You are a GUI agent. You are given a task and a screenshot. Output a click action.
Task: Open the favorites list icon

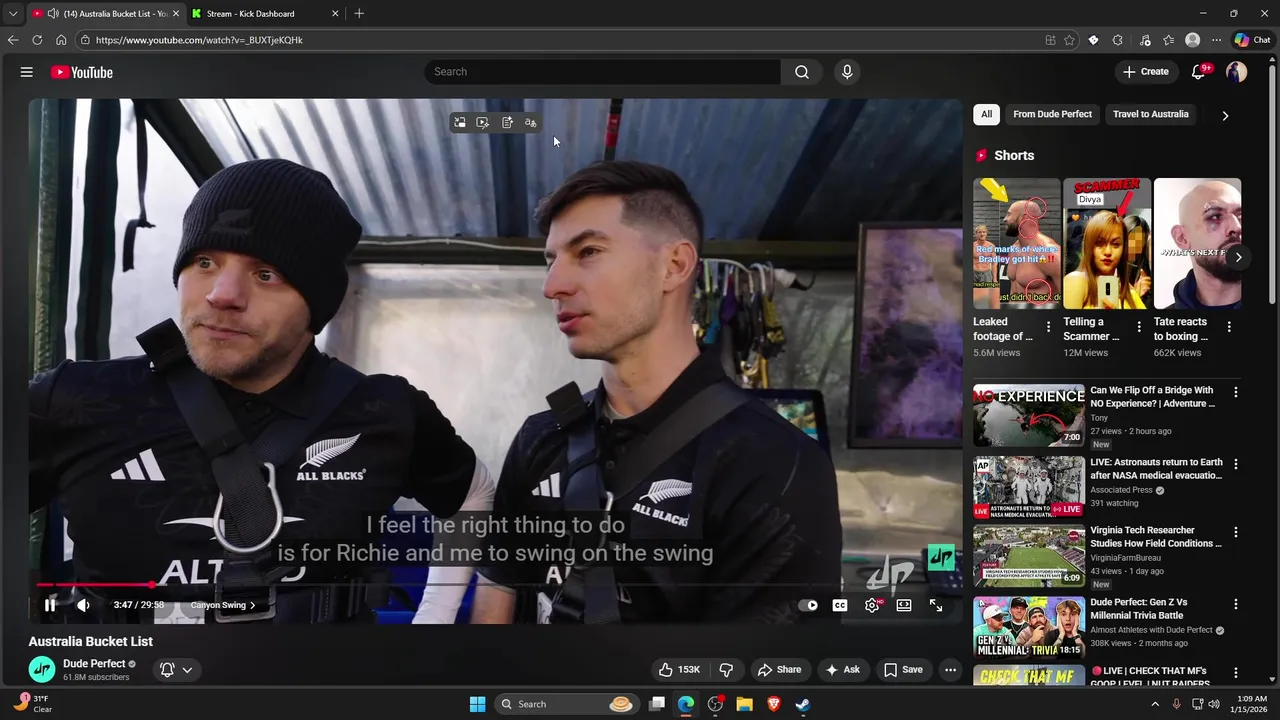tap(1168, 40)
